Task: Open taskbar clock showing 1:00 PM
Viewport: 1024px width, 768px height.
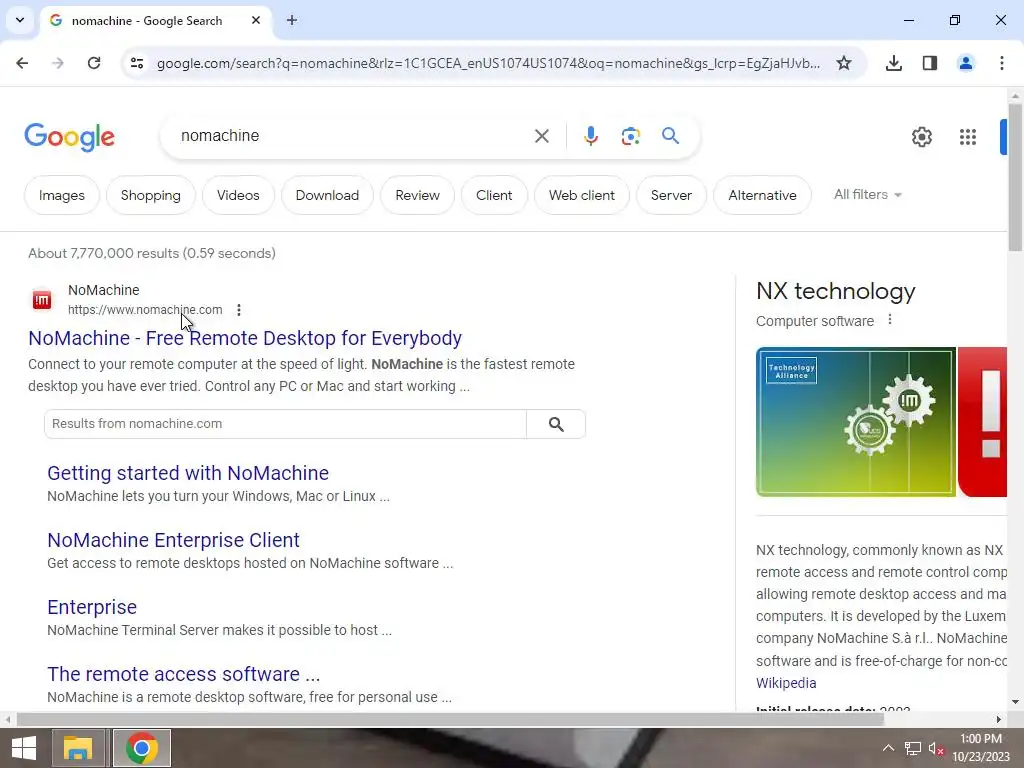Action: [x=981, y=748]
